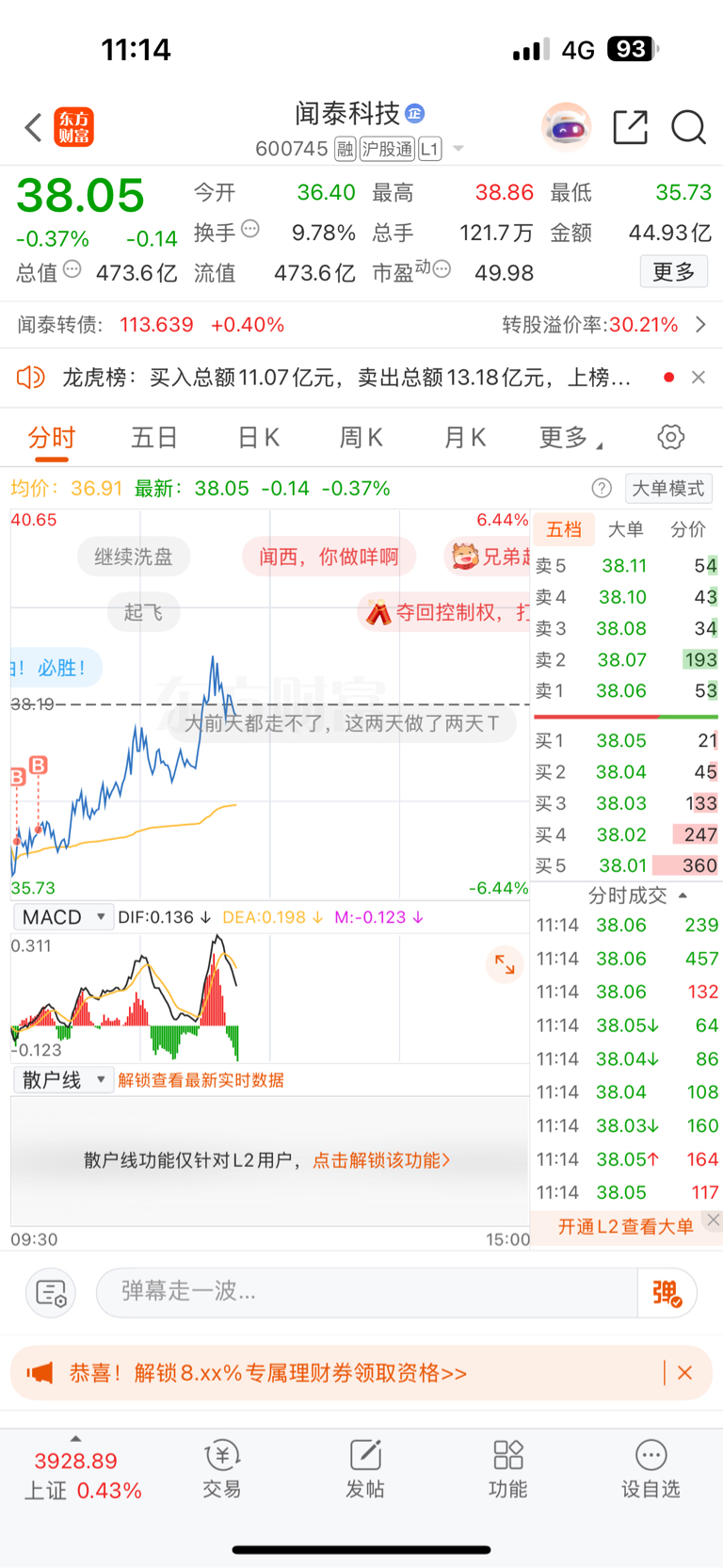
Task: Tap the question mark help icon
Action: (x=602, y=488)
